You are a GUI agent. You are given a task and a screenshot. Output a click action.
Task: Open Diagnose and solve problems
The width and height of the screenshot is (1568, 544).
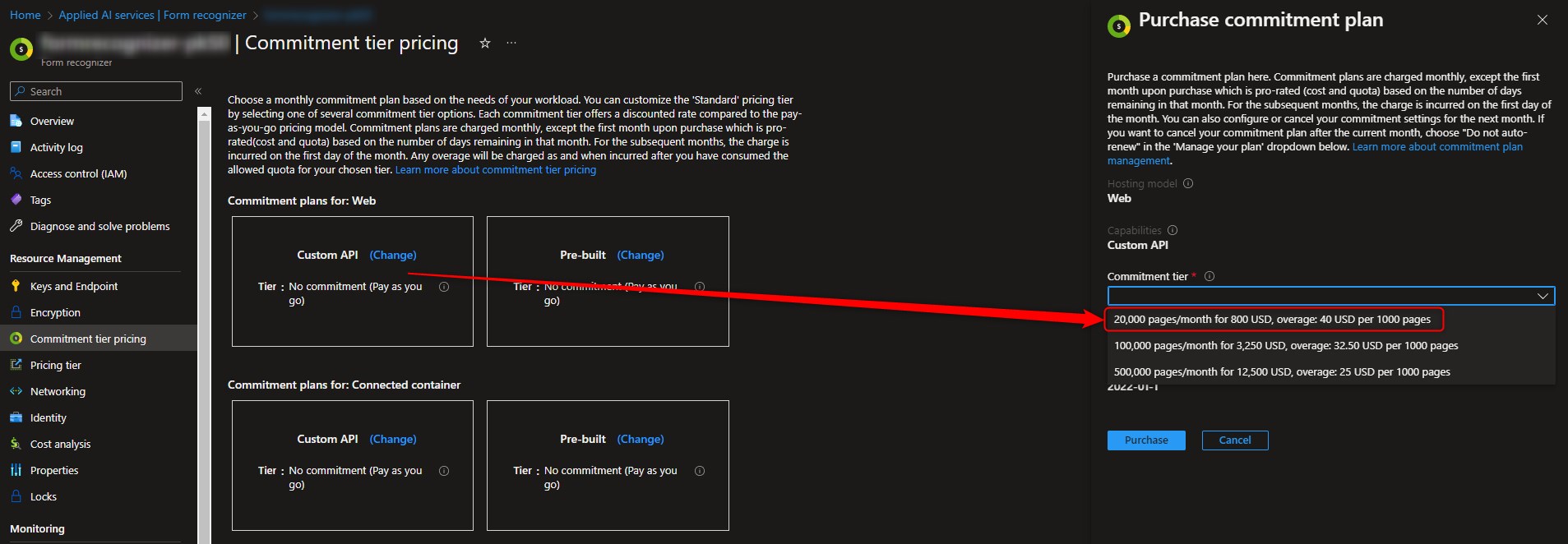point(100,226)
